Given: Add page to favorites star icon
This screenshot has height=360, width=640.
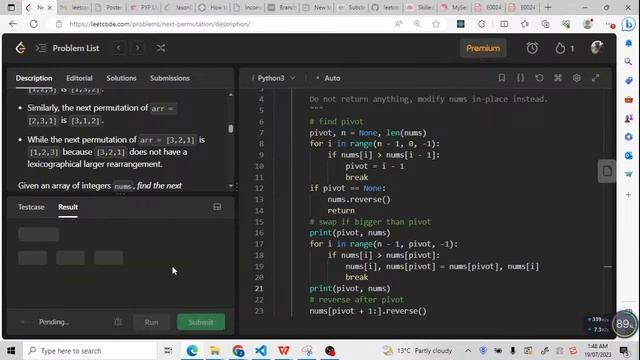Looking at the screenshot, I should 436,24.
